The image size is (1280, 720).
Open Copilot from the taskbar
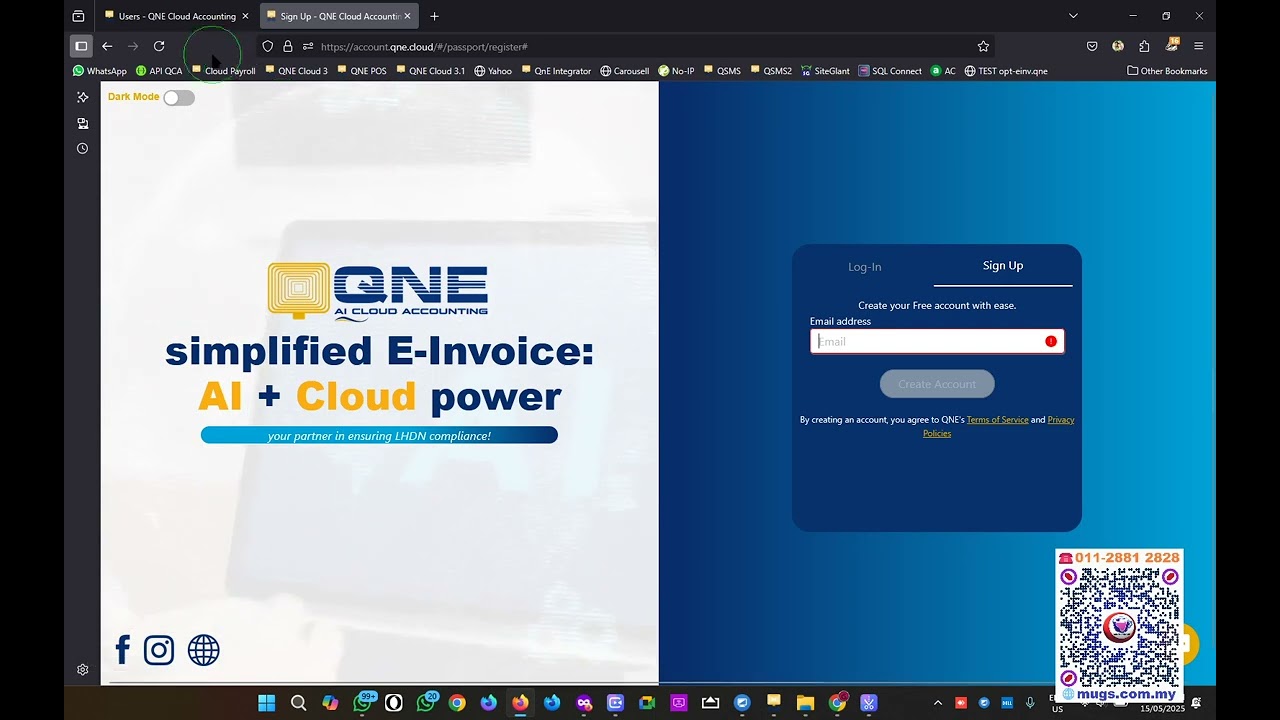[330, 703]
